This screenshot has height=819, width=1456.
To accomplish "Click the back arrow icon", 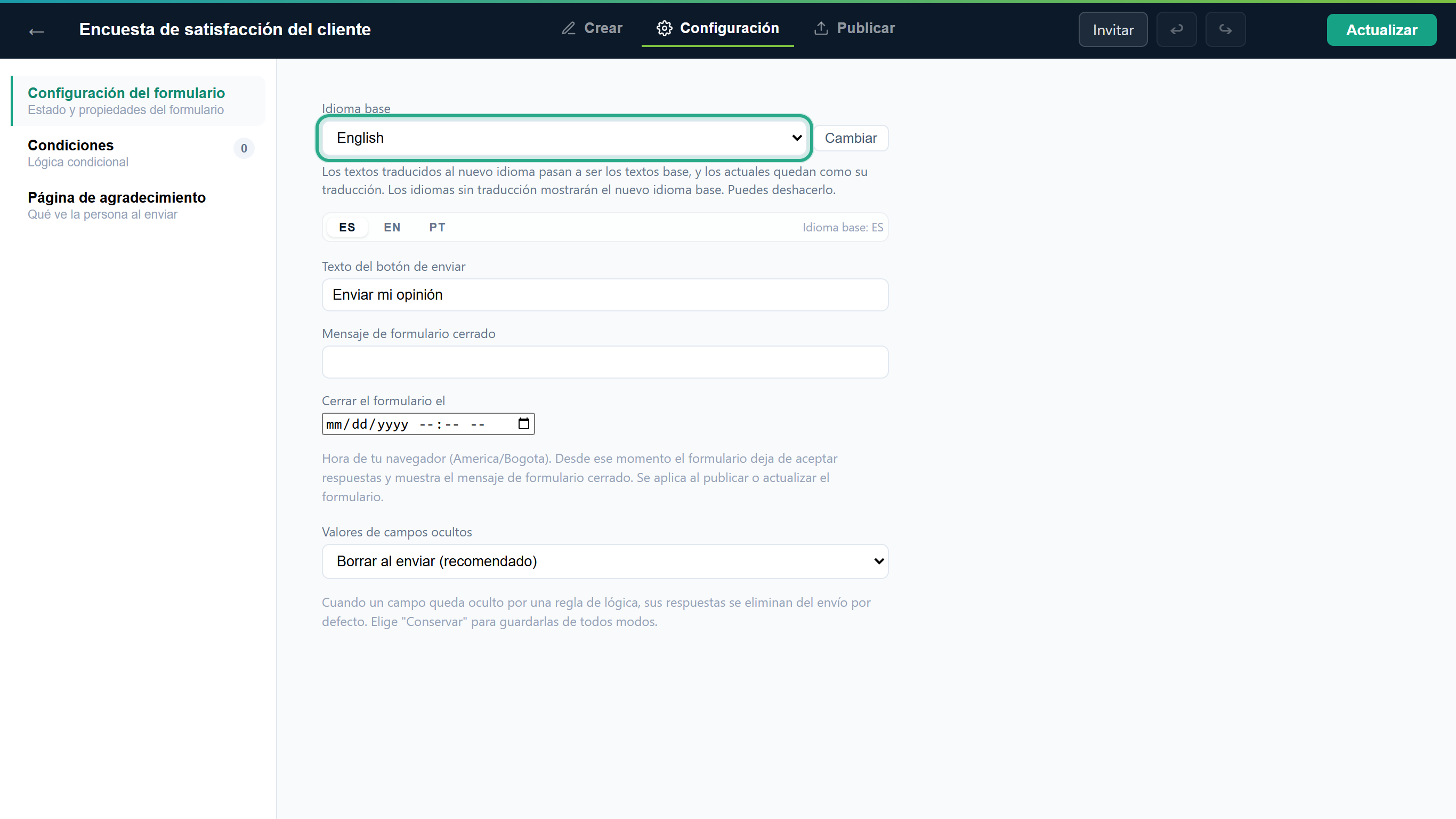I will tap(36, 31).
